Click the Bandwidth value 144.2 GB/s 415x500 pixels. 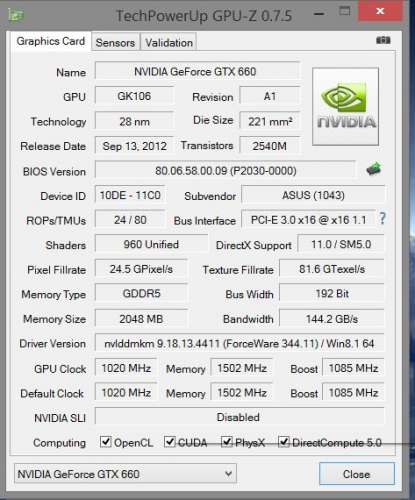(x=332, y=319)
